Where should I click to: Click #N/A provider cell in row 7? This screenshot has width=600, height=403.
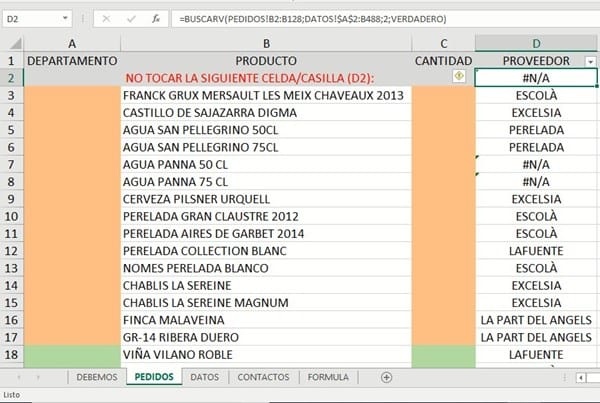[x=536, y=165]
